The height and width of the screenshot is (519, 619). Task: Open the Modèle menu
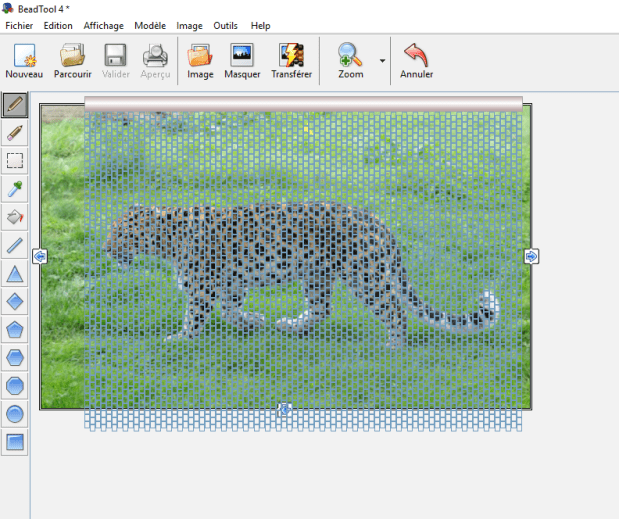click(x=150, y=25)
